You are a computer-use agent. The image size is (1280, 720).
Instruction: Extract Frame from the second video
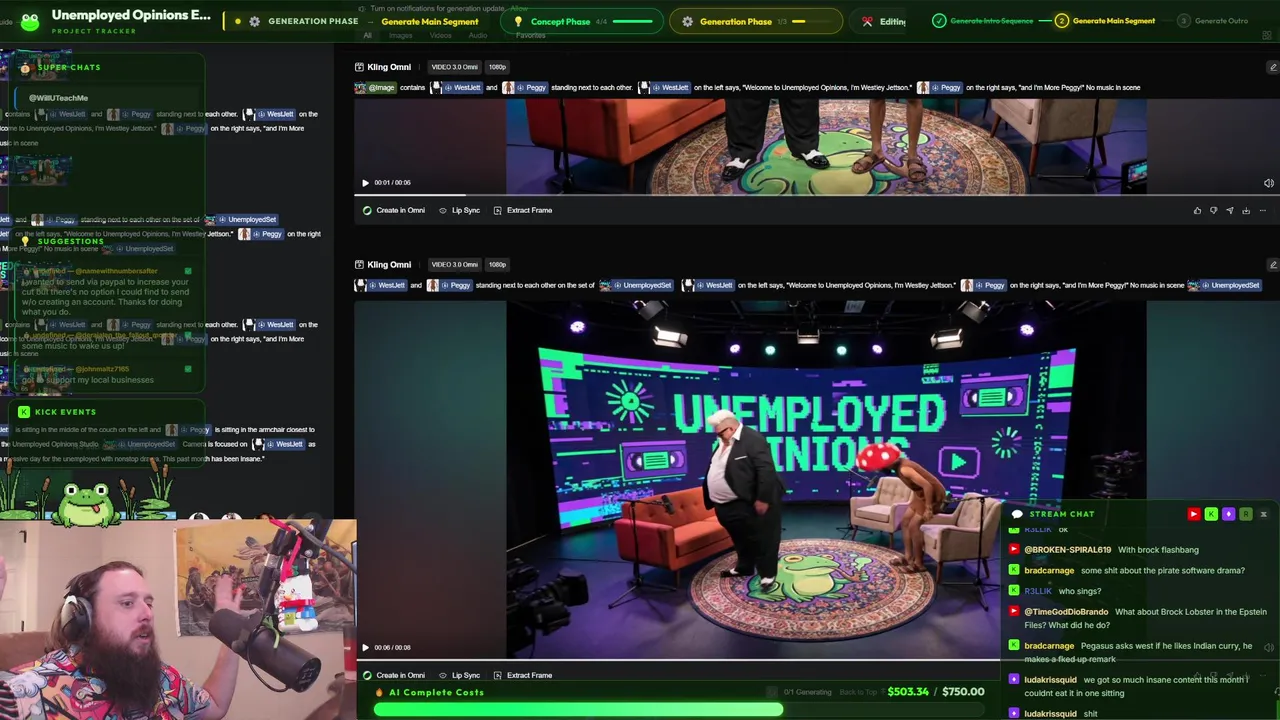pyautogui.click(x=522, y=676)
